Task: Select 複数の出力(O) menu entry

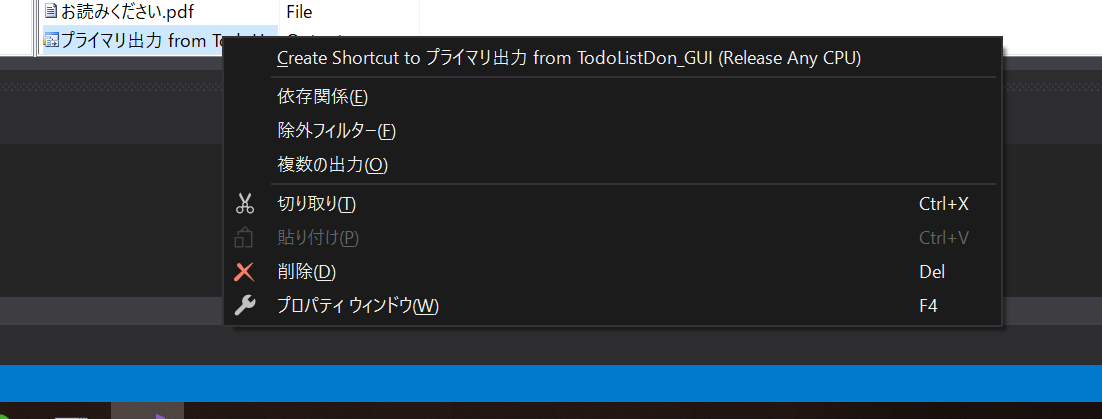Action: 332,165
